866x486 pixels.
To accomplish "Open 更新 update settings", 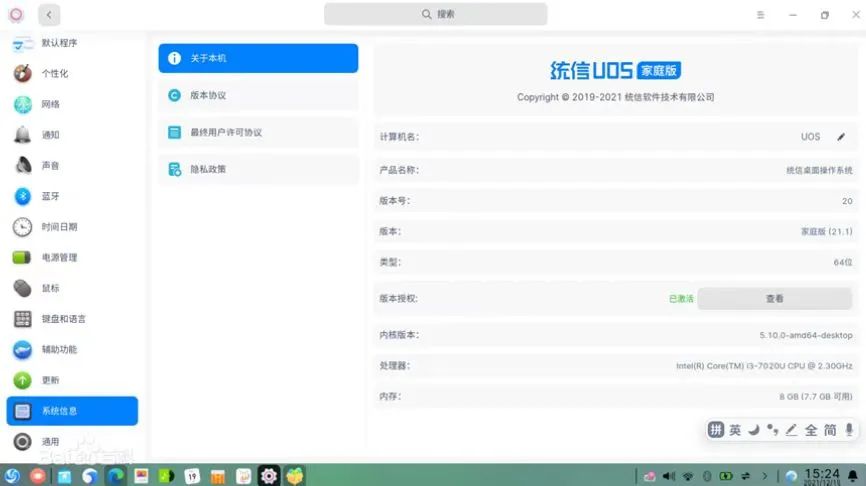I will point(72,380).
